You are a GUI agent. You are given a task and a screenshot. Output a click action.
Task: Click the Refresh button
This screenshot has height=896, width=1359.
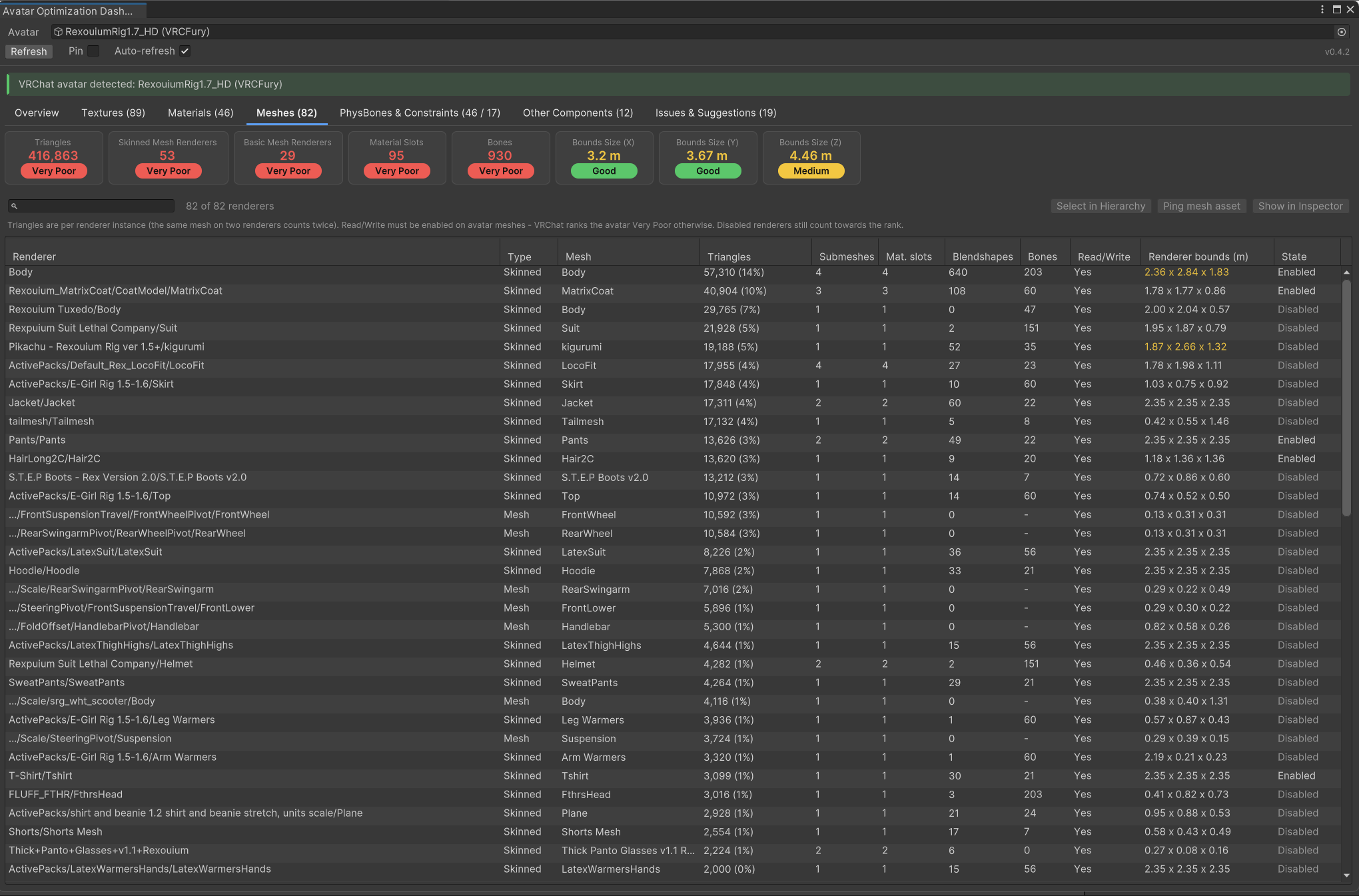tap(29, 51)
